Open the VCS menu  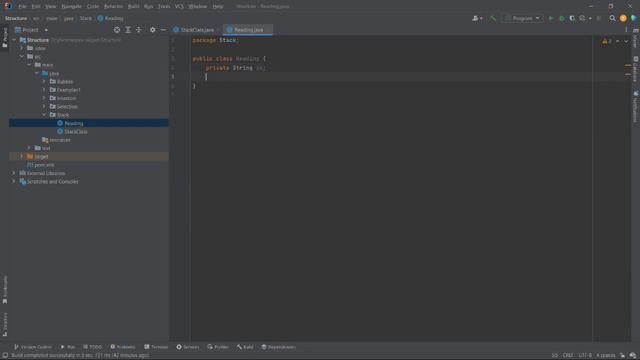(x=179, y=7)
